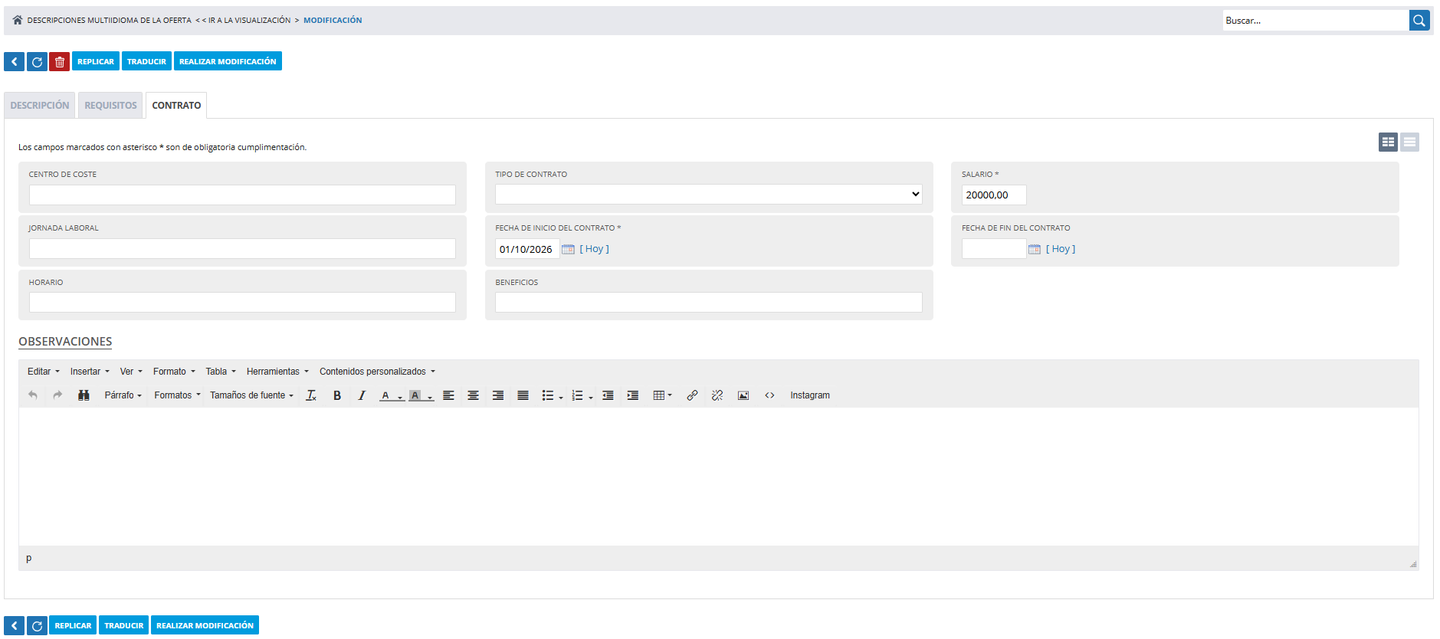Click the top Realizar Modificación button

[228, 62]
